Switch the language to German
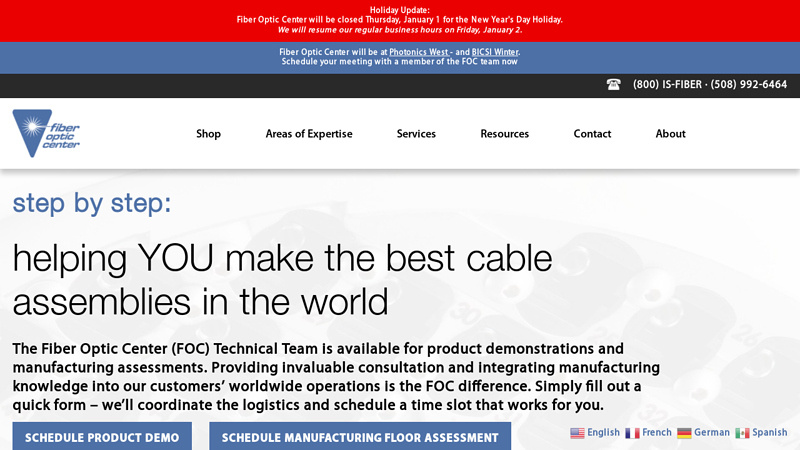The width and height of the screenshot is (800, 450). (x=712, y=433)
